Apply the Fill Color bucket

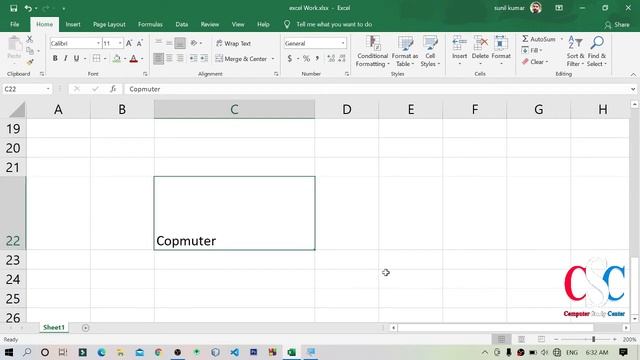pos(117,58)
